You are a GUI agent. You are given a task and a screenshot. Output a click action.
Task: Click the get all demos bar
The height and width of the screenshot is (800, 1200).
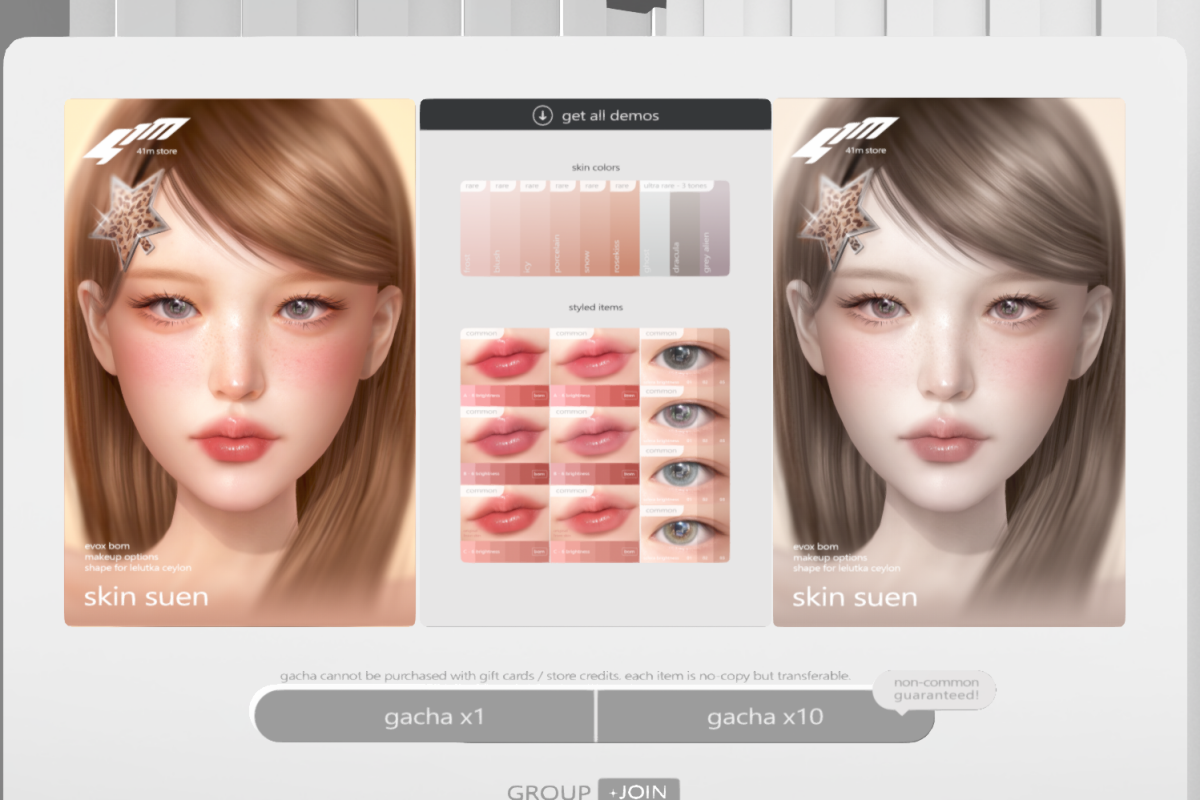click(595, 115)
